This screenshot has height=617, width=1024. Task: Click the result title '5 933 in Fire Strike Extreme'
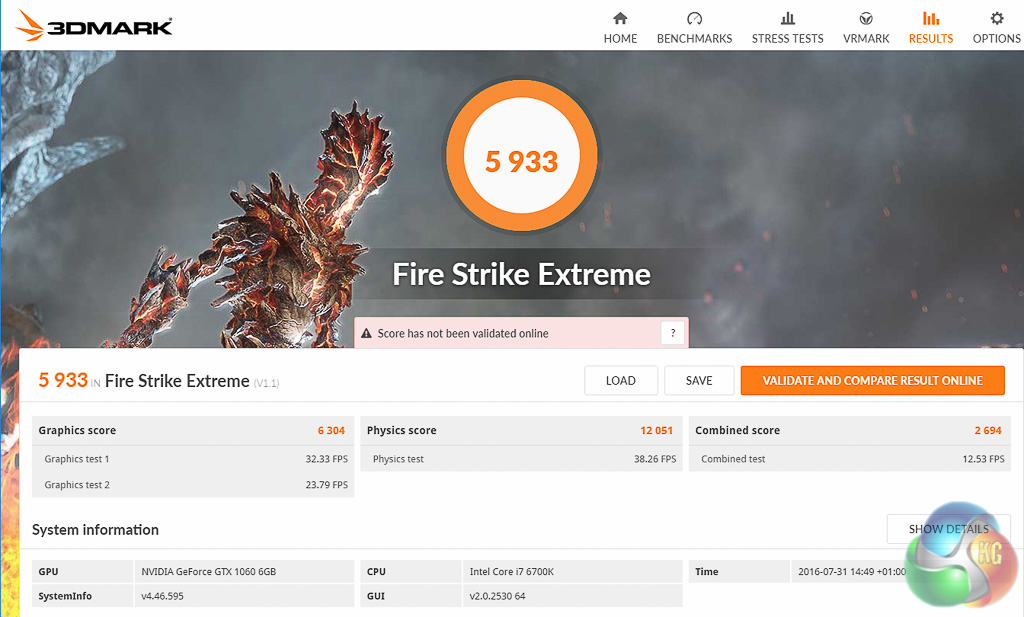pyautogui.click(x=144, y=381)
